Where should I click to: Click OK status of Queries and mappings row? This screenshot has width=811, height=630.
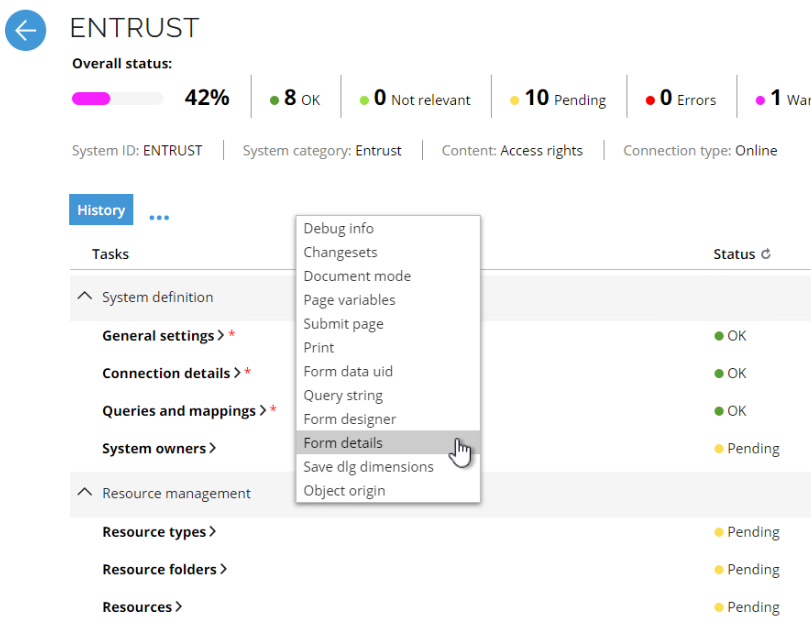[730, 411]
